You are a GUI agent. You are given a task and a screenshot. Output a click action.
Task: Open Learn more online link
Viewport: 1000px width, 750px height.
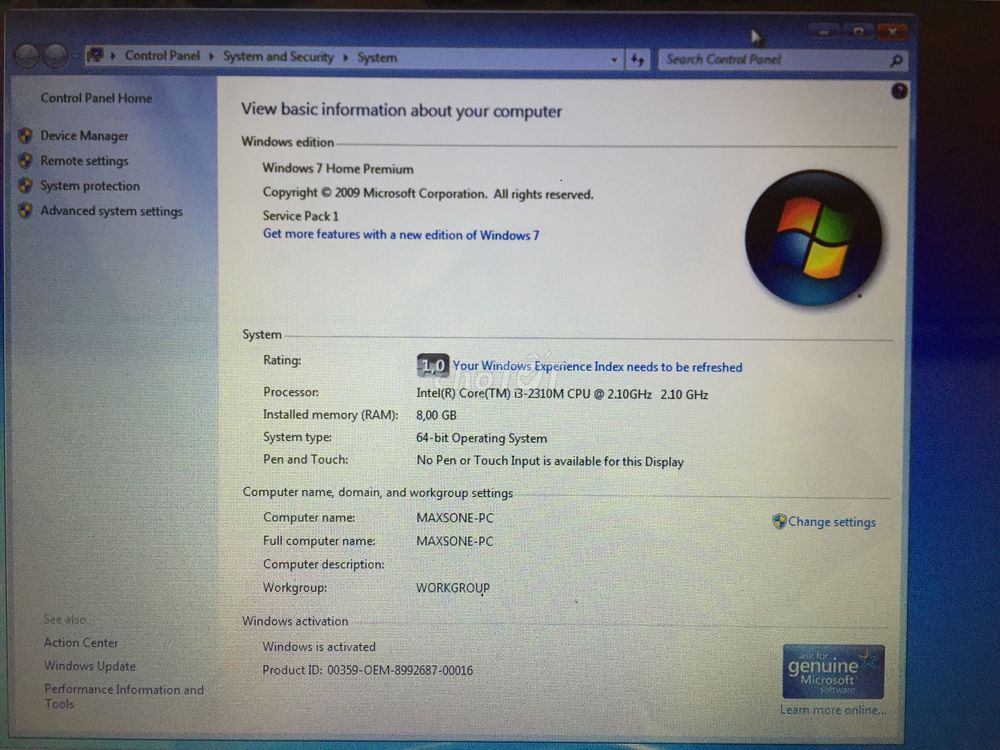pos(833,710)
